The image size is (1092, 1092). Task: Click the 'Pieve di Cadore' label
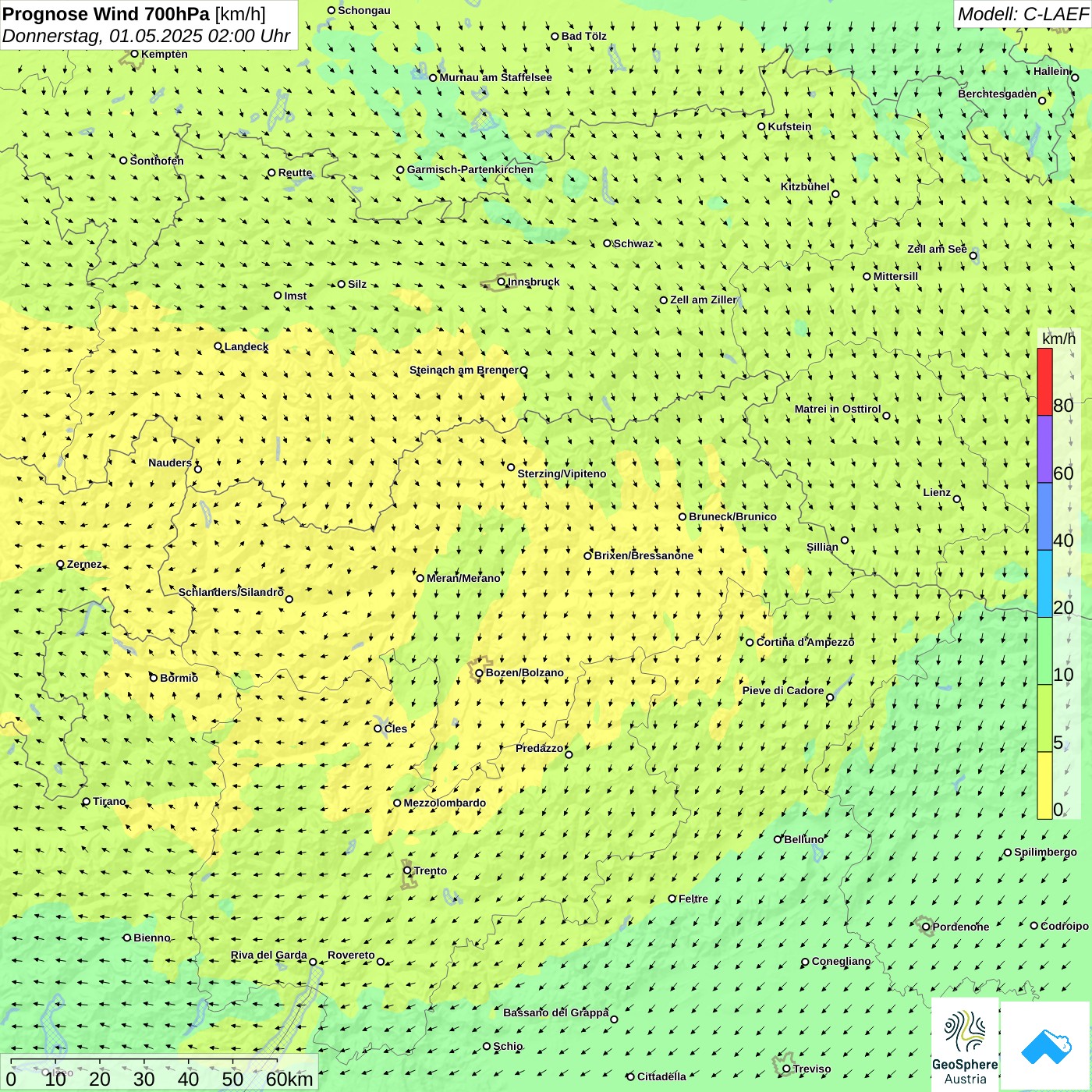(x=783, y=690)
